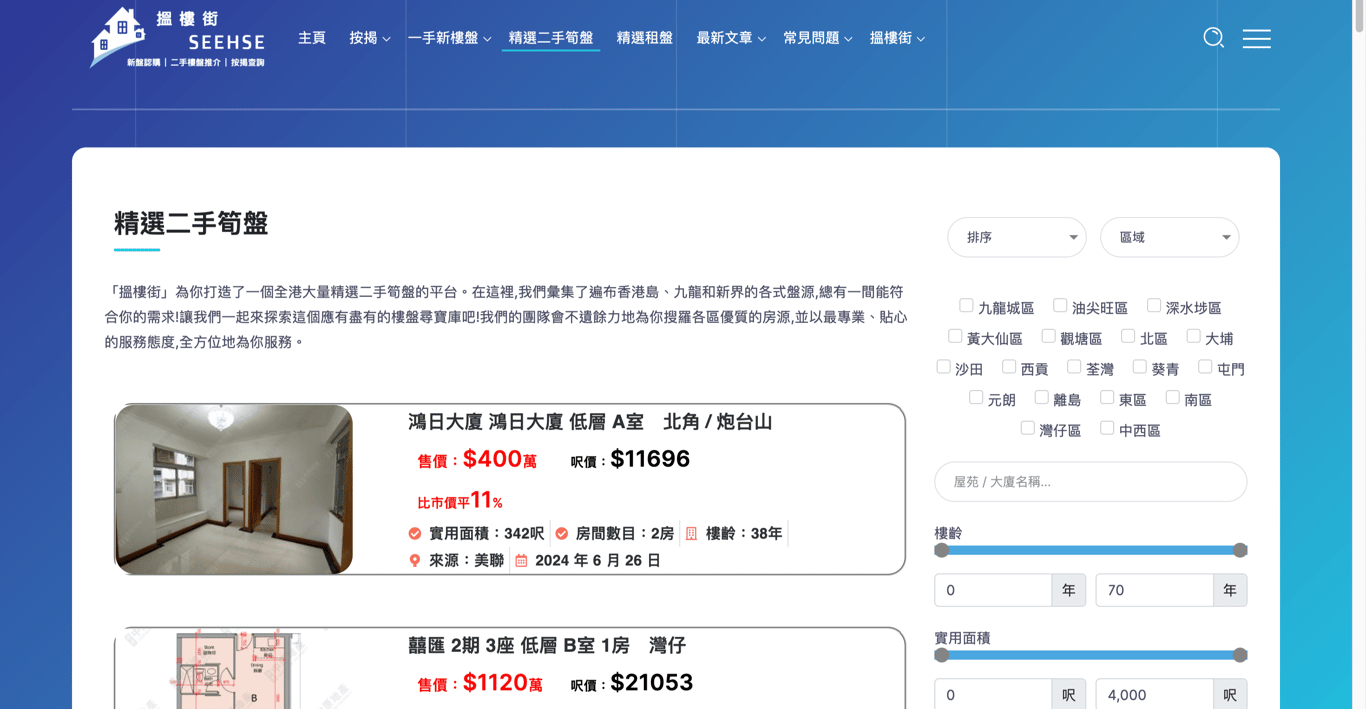Open the 精選租盤 nav item
The height and width of the screenshot is (709, 1366).
(645, 38)
